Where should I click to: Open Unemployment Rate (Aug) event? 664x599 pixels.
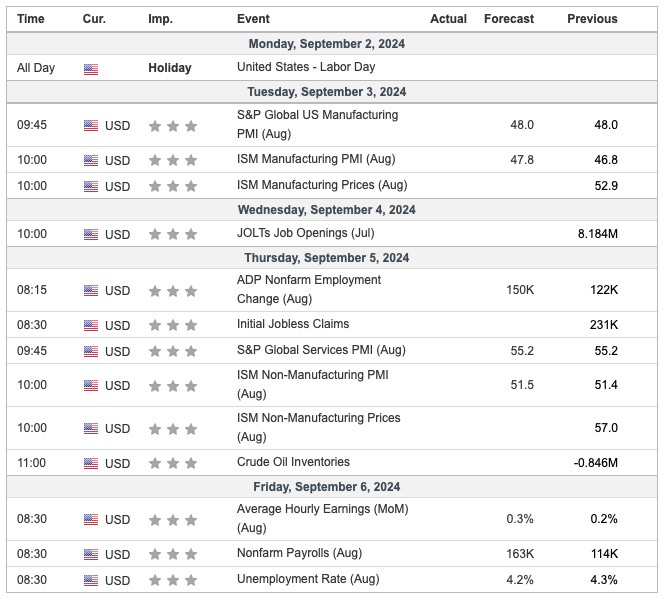(x=308, y=579)
